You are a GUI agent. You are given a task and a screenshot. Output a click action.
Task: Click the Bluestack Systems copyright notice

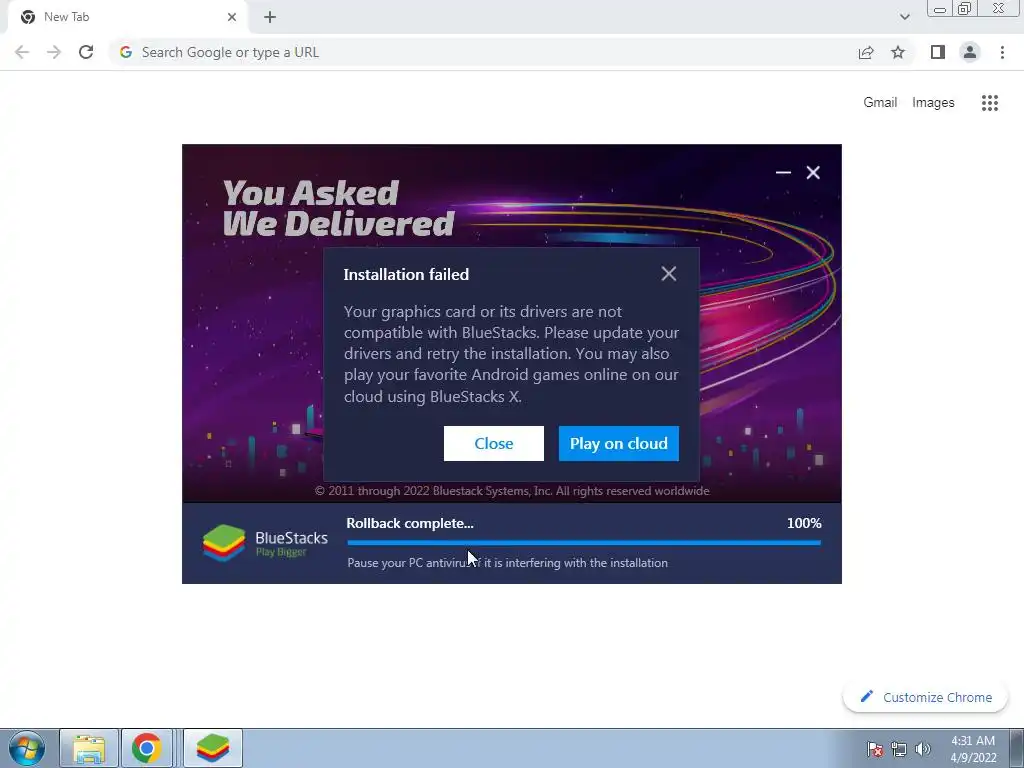(x=512, y=490)
